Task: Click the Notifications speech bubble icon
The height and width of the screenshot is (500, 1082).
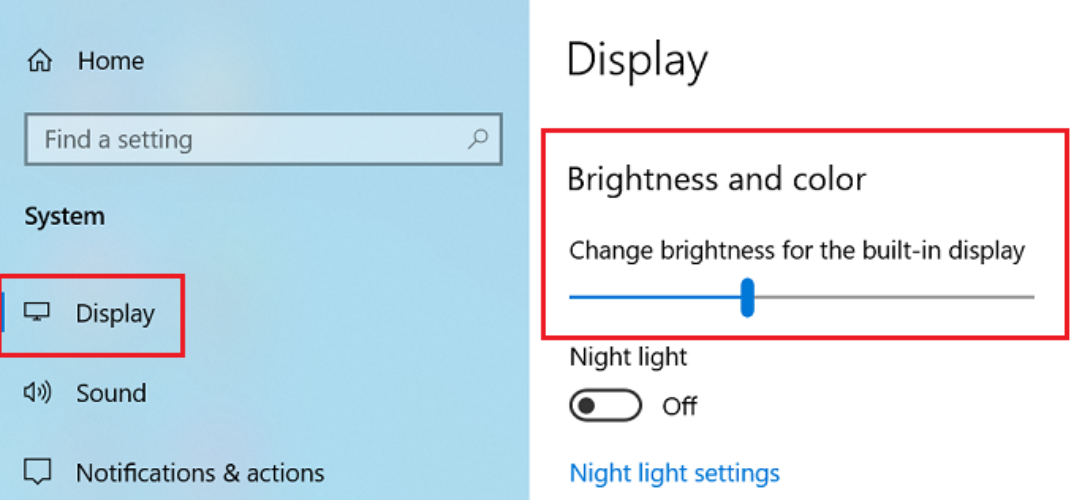Action: pyautogui.click(x=38, y=472)
